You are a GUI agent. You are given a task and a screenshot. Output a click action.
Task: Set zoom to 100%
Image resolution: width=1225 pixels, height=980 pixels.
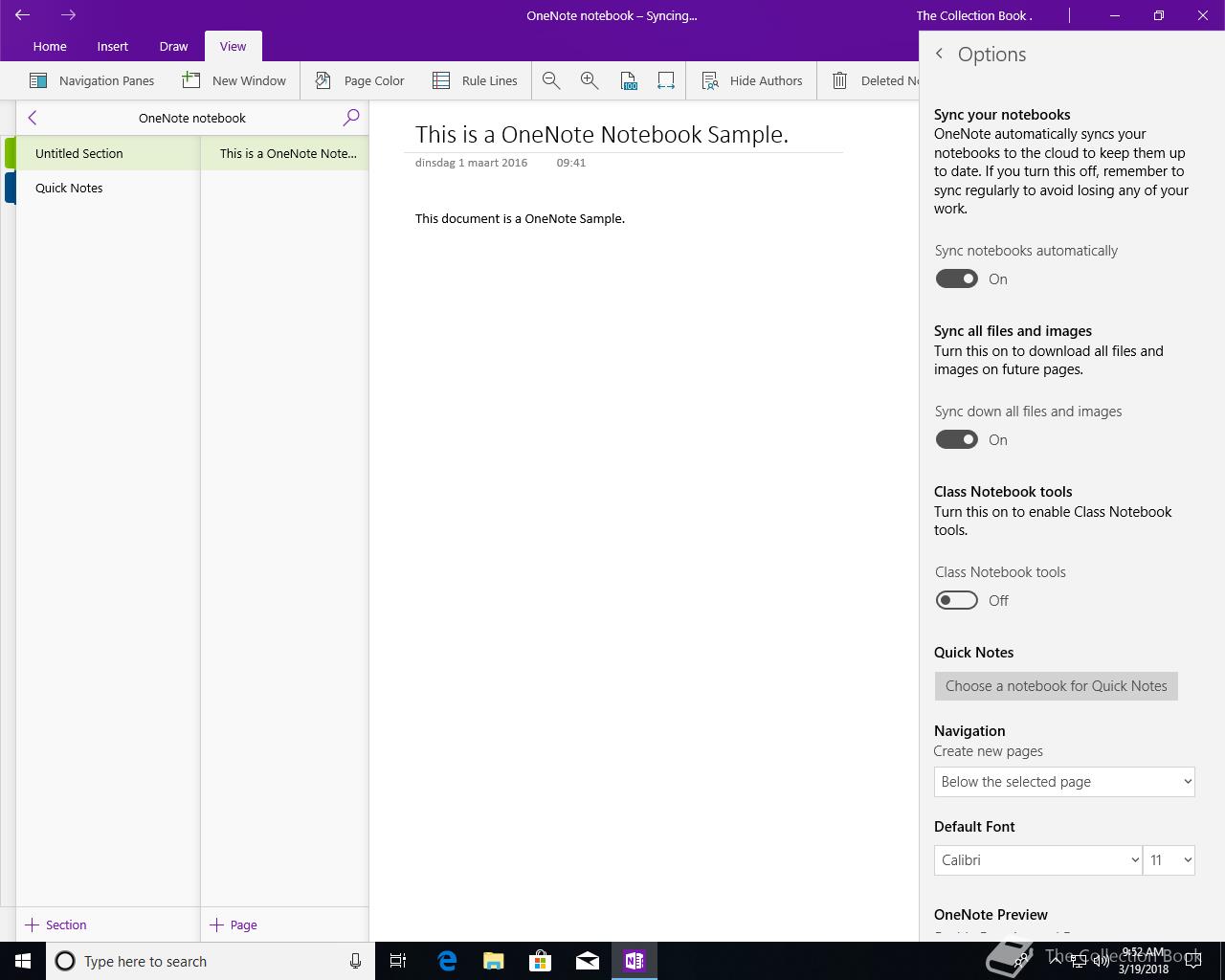point(628,80)
